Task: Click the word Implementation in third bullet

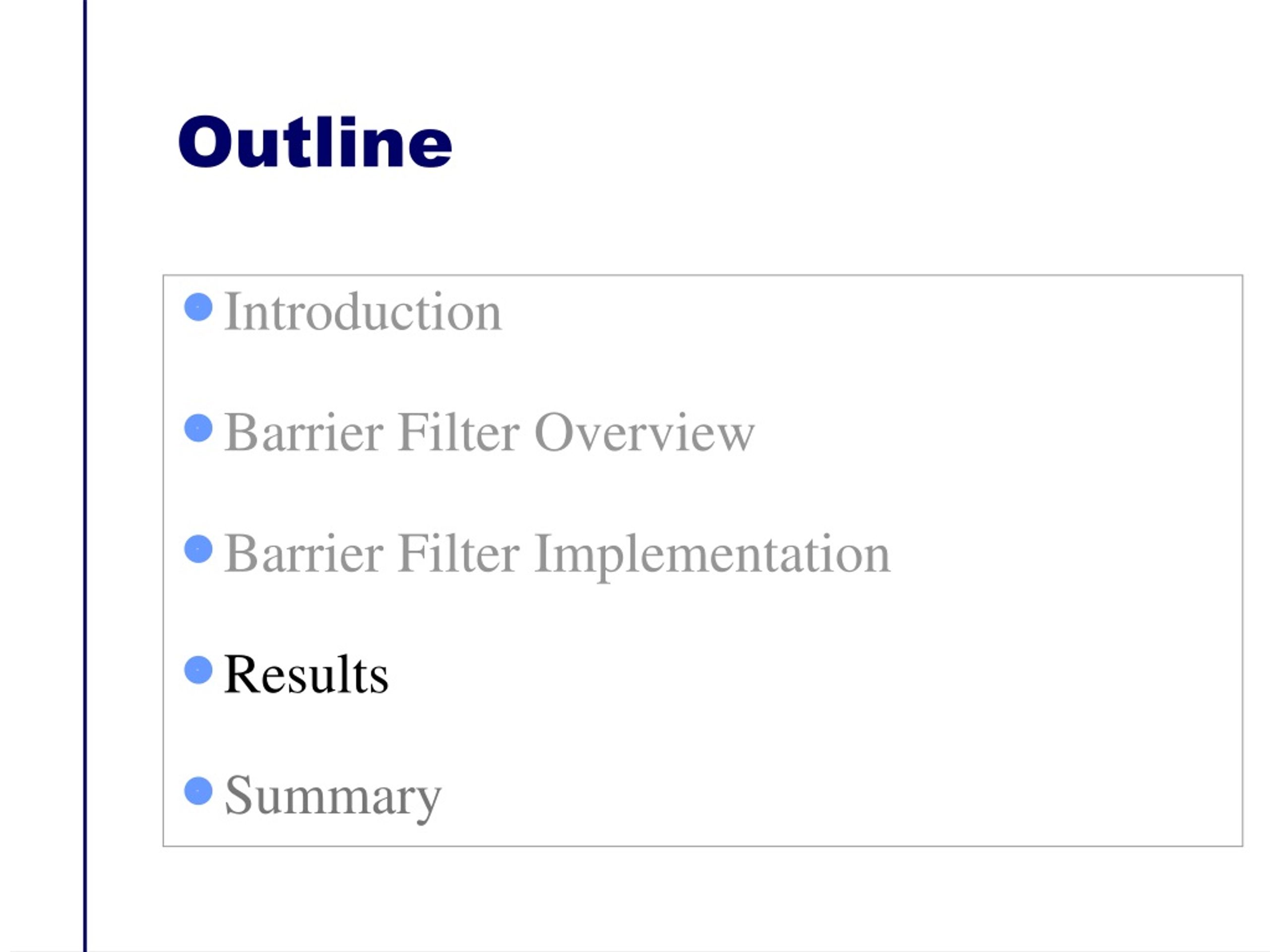Action: (712, 554)
